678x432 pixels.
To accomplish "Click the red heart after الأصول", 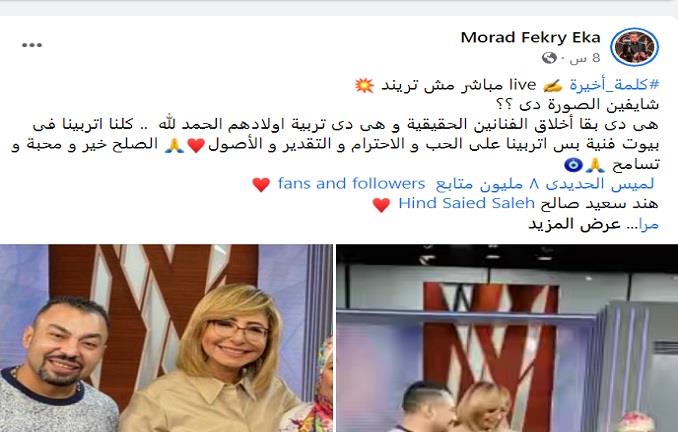I will [x=196, y=145].
